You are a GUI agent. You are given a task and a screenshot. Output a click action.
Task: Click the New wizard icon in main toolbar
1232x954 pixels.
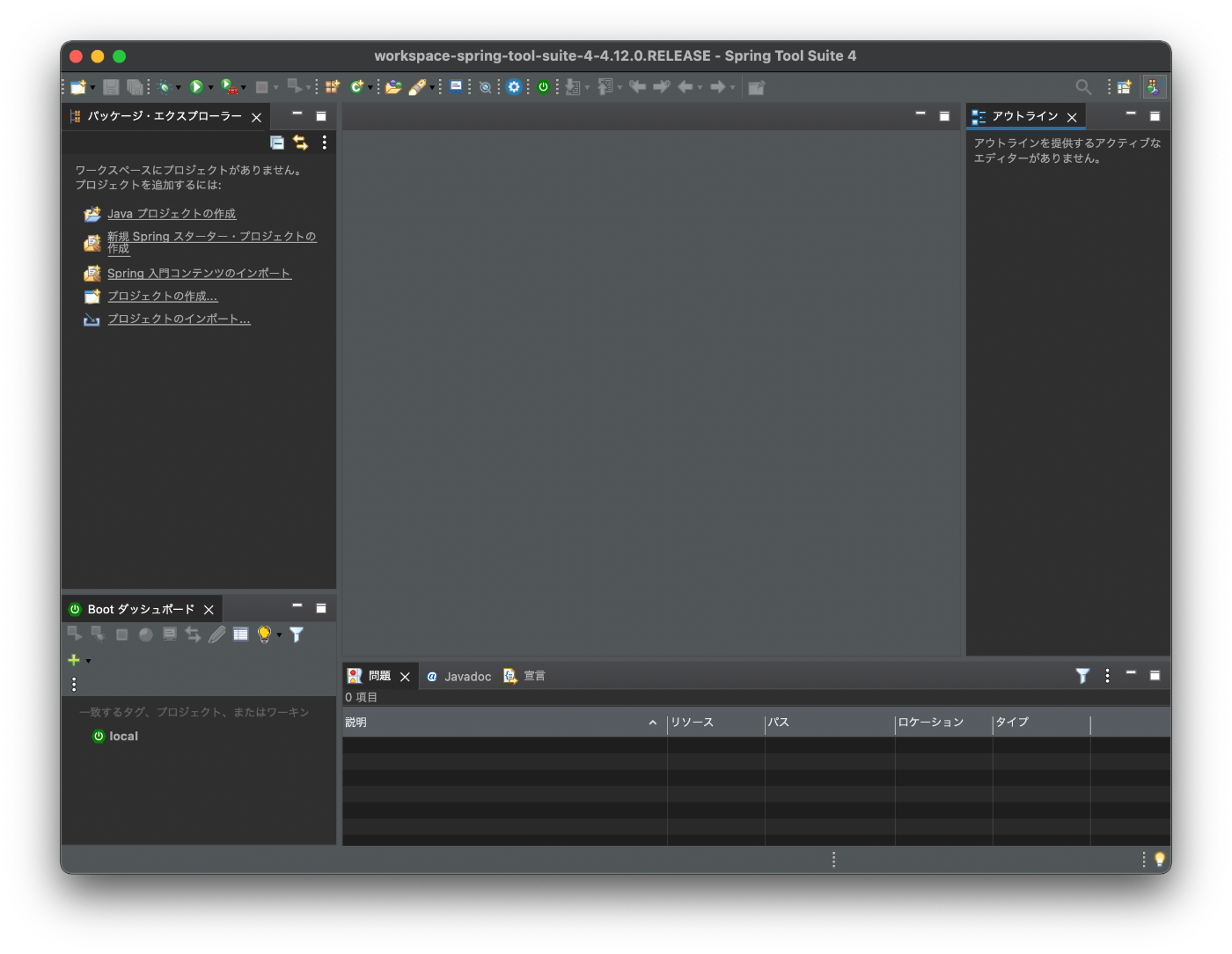[78, 87]
